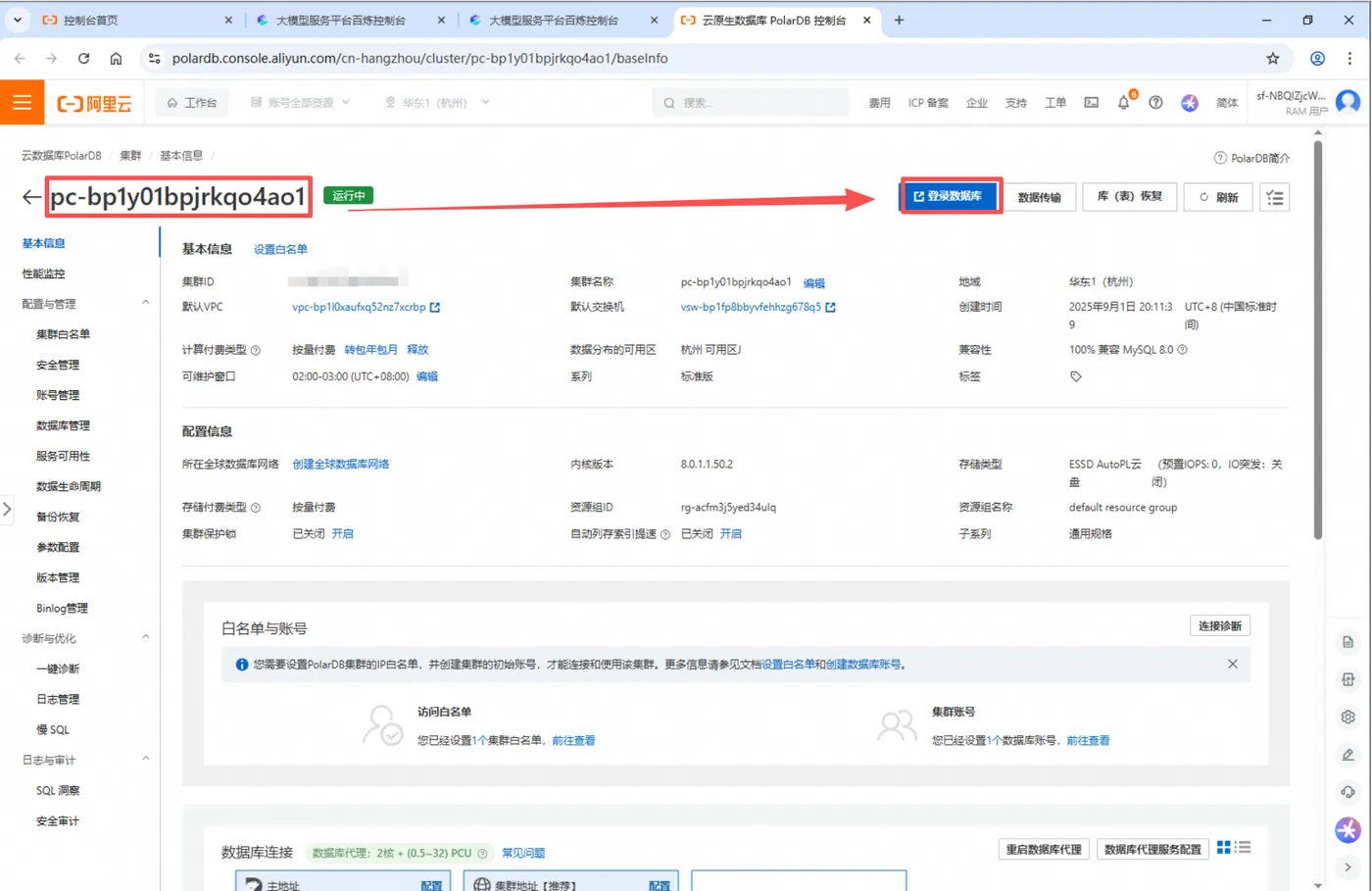Open the browser tab search dropdown
The width and height of the screenshot is (1372, 891).
pos(17,20)
